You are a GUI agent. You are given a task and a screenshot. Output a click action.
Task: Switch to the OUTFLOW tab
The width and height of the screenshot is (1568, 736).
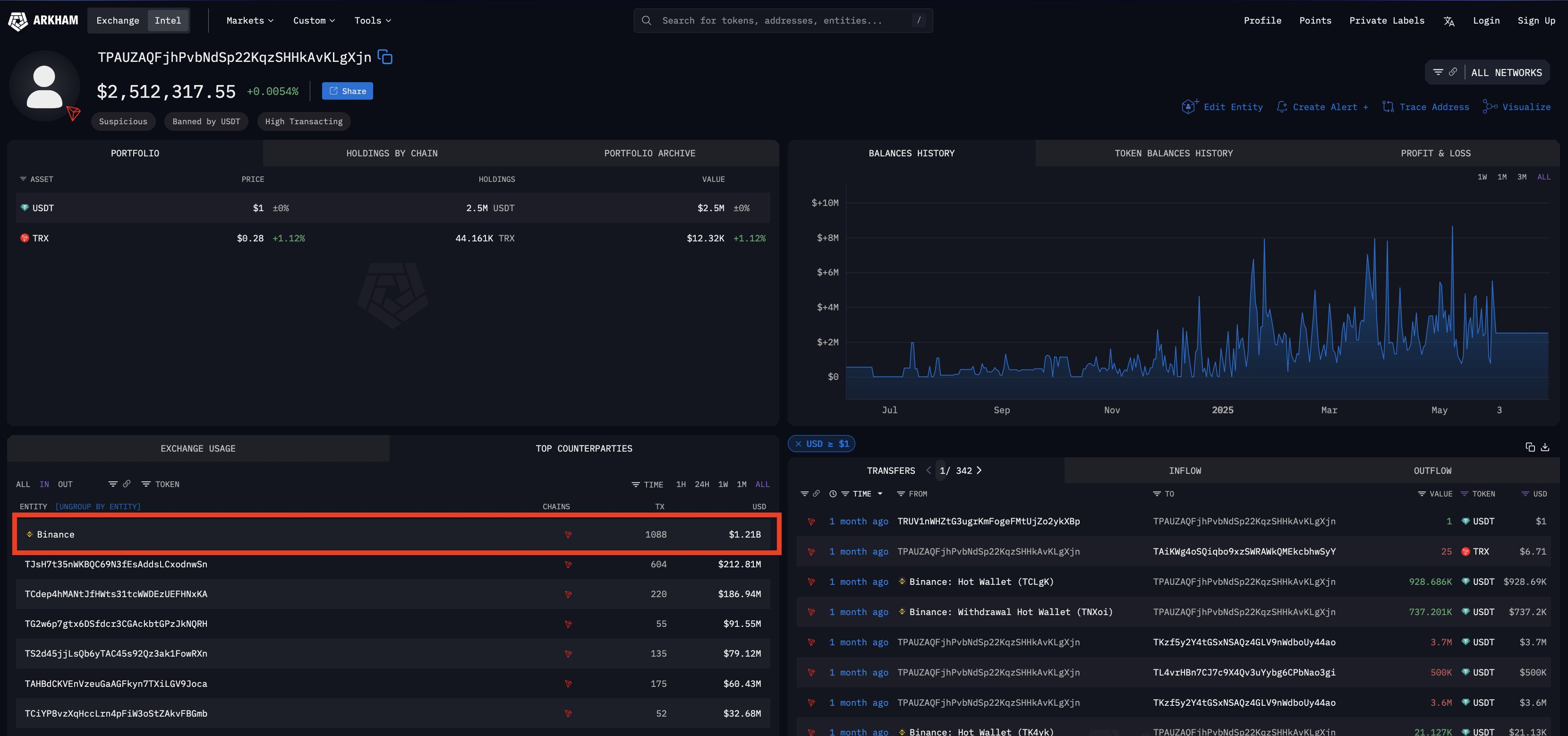pyautogui.click(x=1432, y=471)
